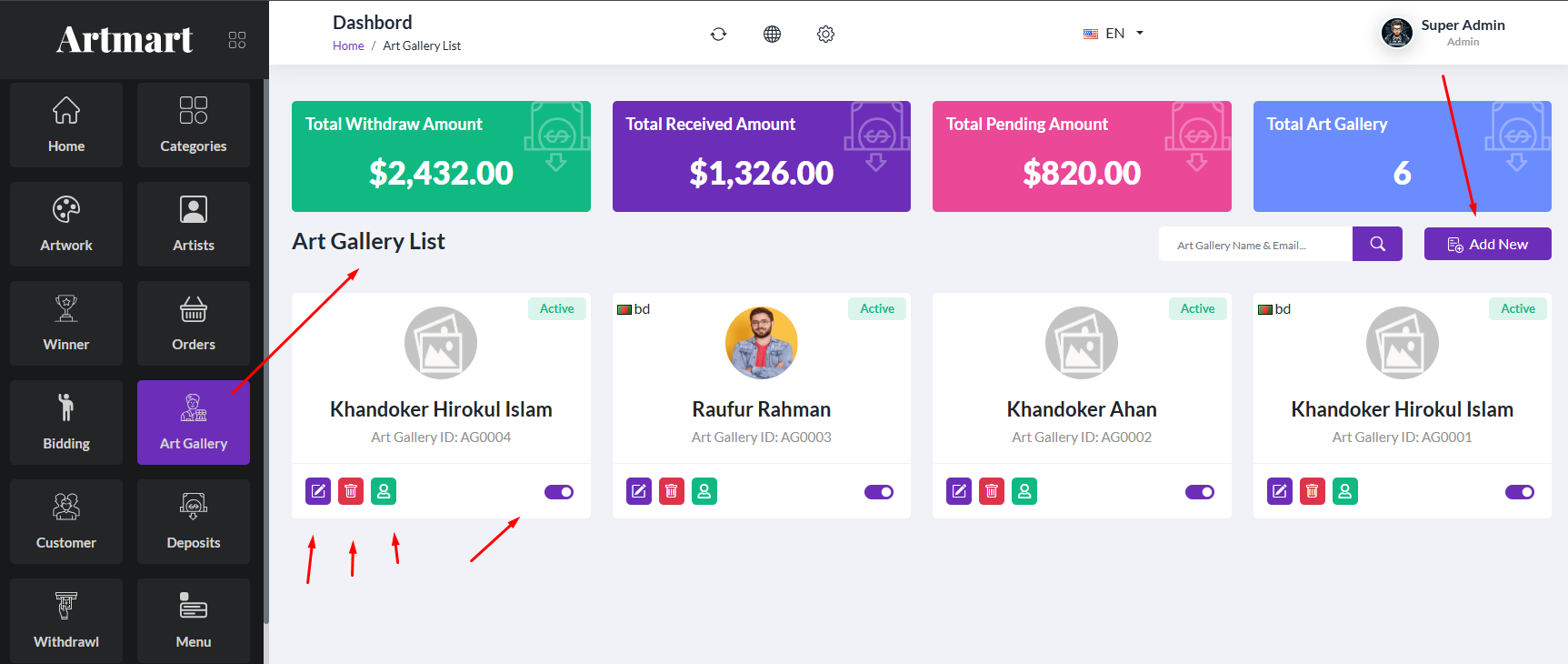Screen dimensions: 1568x664
Task: Toggle status switch for gallery AG0001
Action: [1520, 492]
